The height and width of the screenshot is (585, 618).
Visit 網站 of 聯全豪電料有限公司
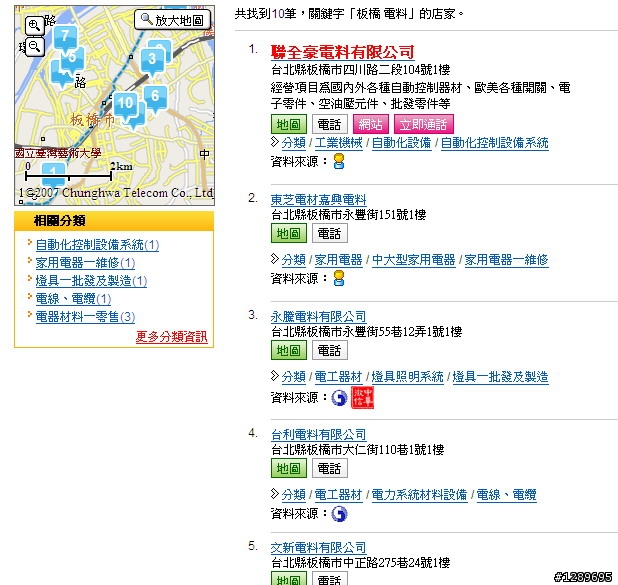(x=371, y=125)
